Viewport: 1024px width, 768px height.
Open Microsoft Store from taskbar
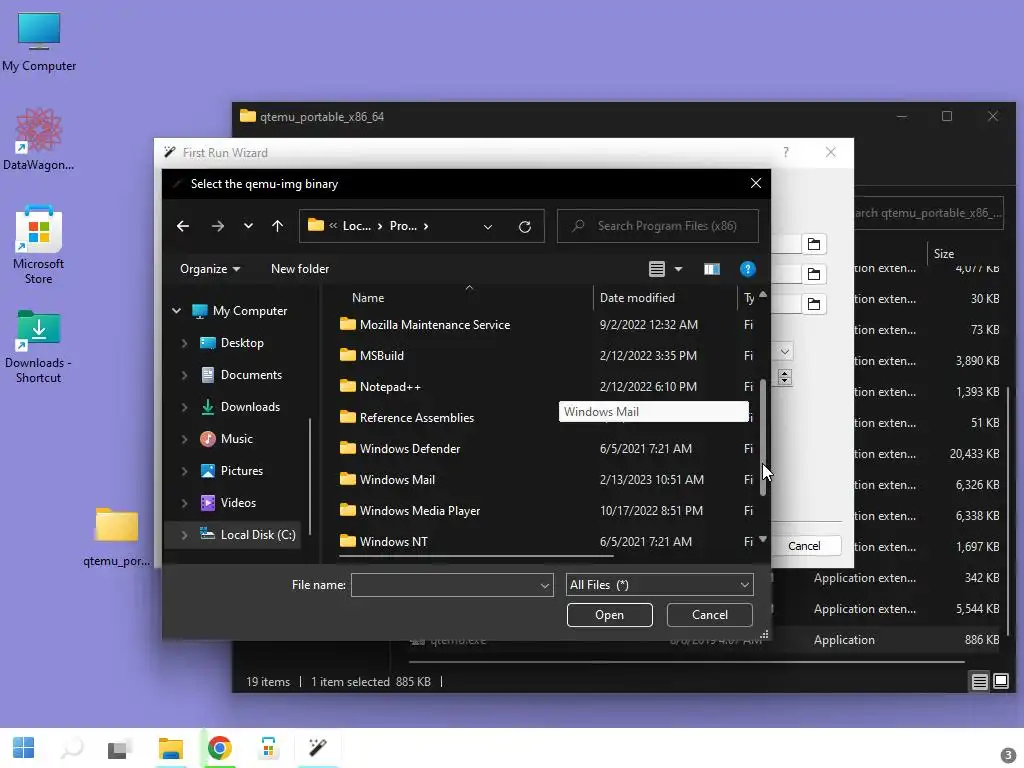click(x=268, y=748)
